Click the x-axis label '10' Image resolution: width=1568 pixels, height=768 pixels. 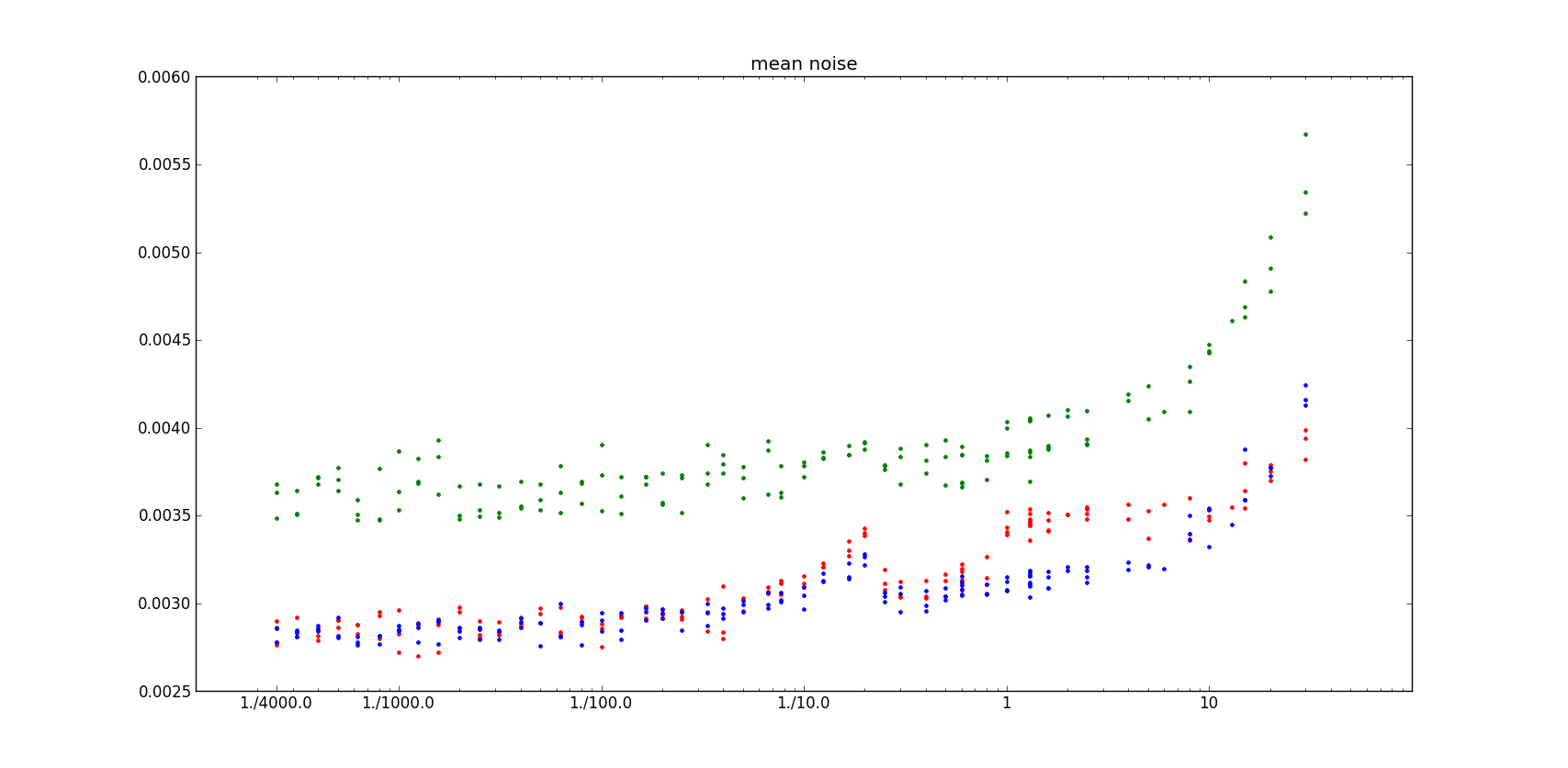[1209, 704]
